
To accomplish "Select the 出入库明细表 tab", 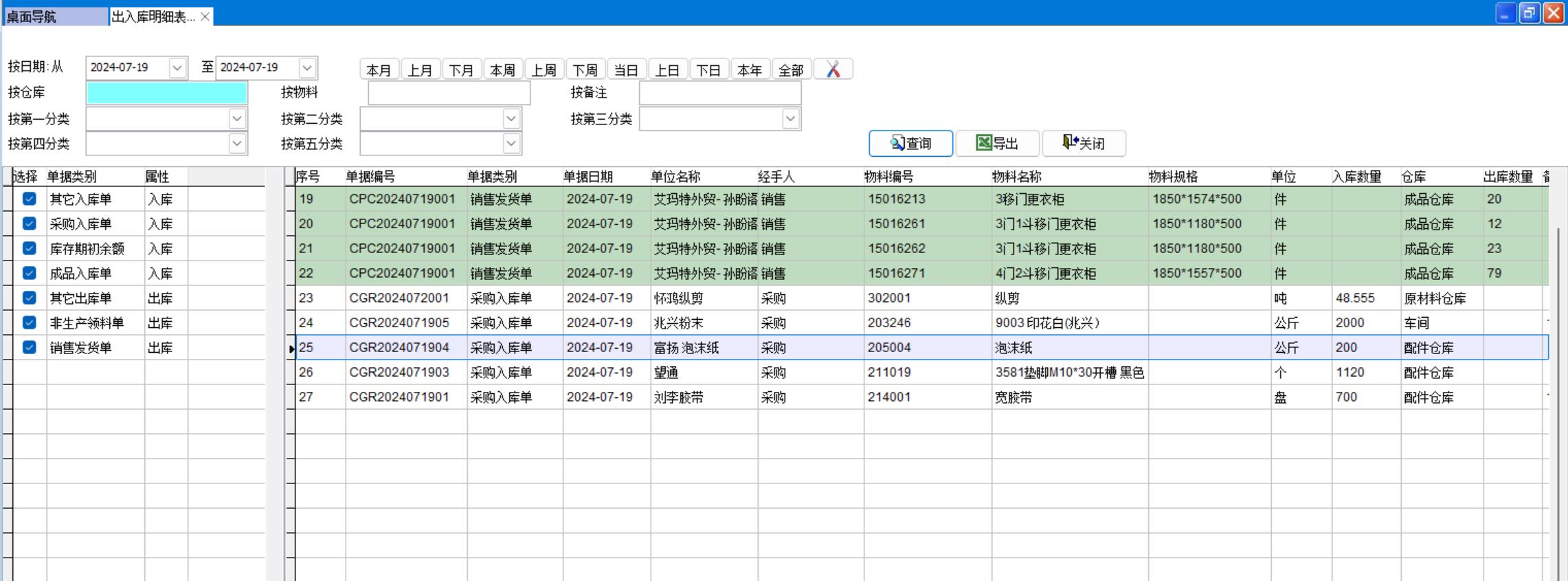I will pyautogui.click(x=153, y=17).
